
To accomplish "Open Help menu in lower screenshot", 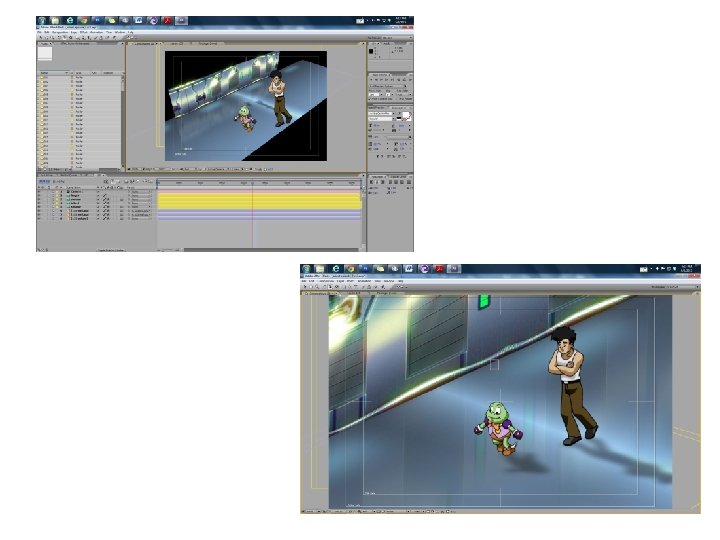I will tap(400, 281).
